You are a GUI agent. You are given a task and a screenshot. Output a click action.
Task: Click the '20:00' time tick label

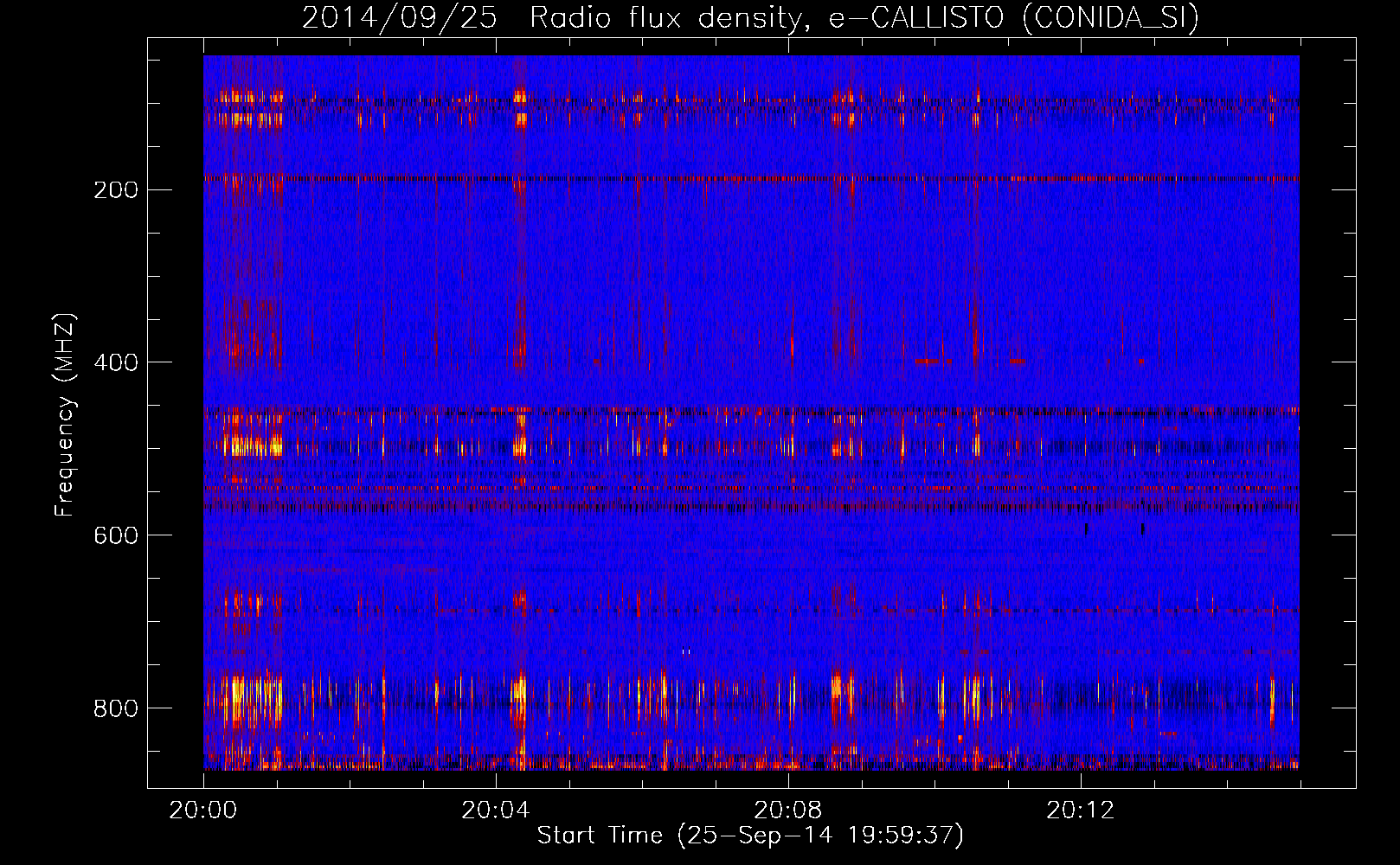coord(202,811)
